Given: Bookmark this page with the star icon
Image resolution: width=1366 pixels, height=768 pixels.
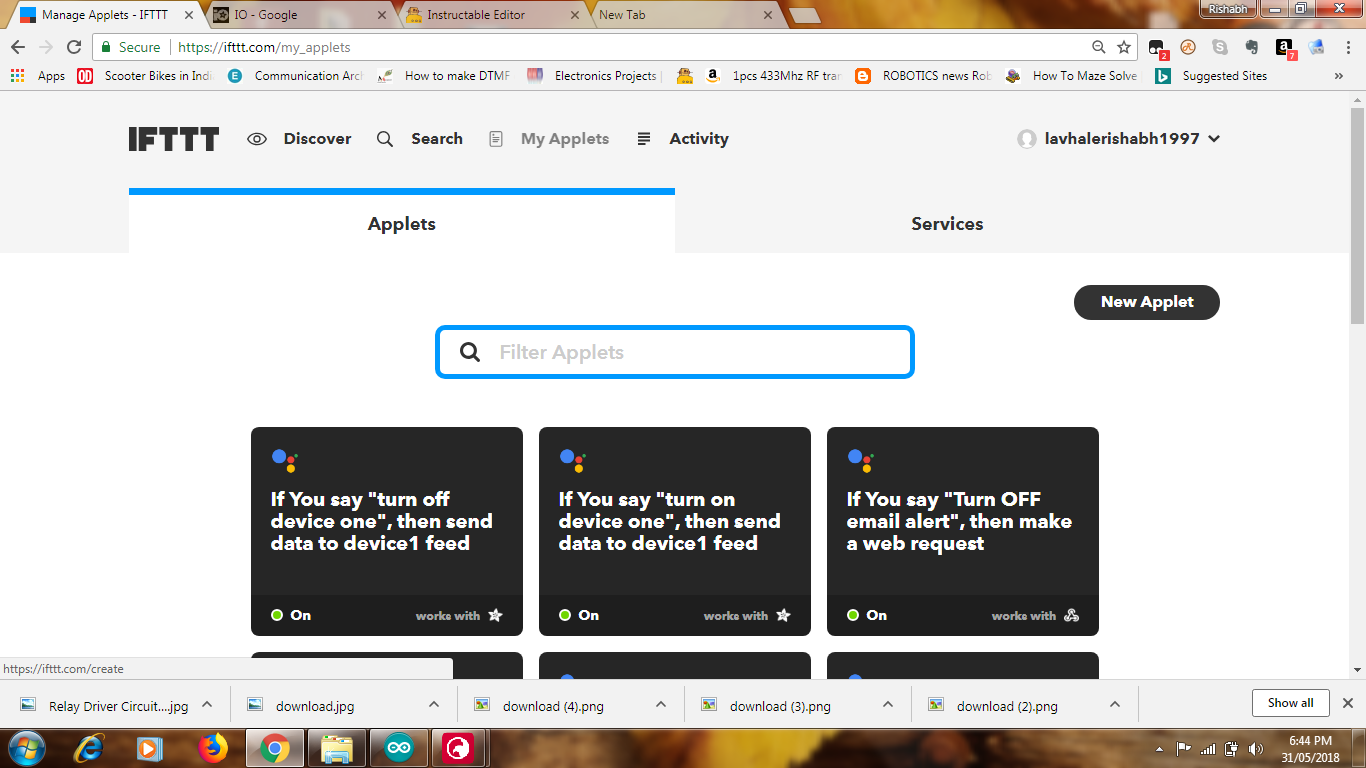Looking at the screenshot, I should tap(1124, 47).
